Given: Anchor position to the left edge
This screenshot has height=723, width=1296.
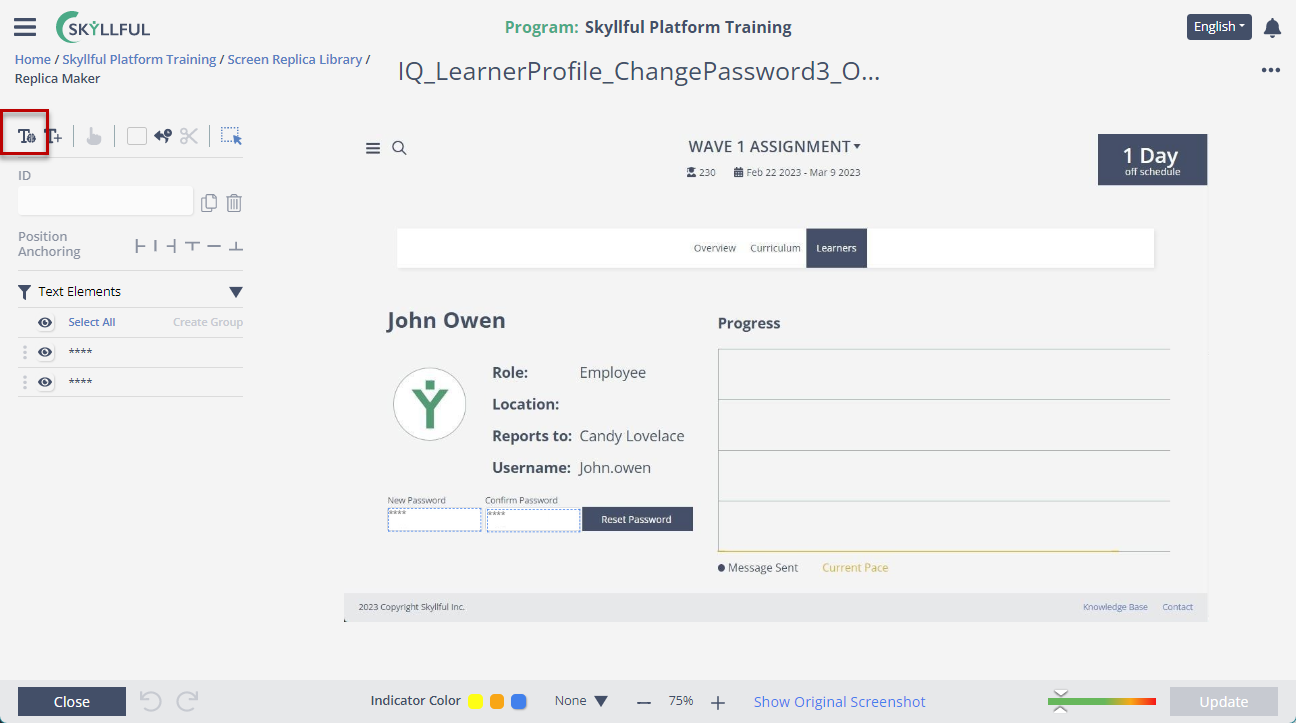Looking at the screenshot, I should (x=140, y=246).
